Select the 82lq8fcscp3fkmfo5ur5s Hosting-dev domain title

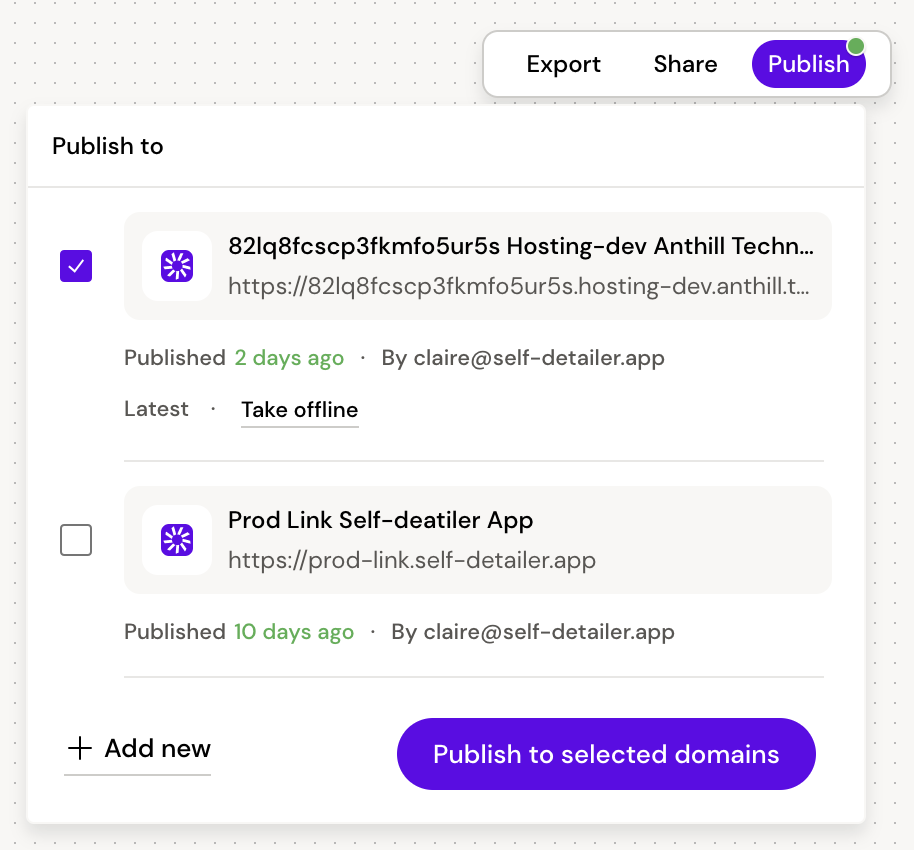pyautogui.click(x=520, y=246)
